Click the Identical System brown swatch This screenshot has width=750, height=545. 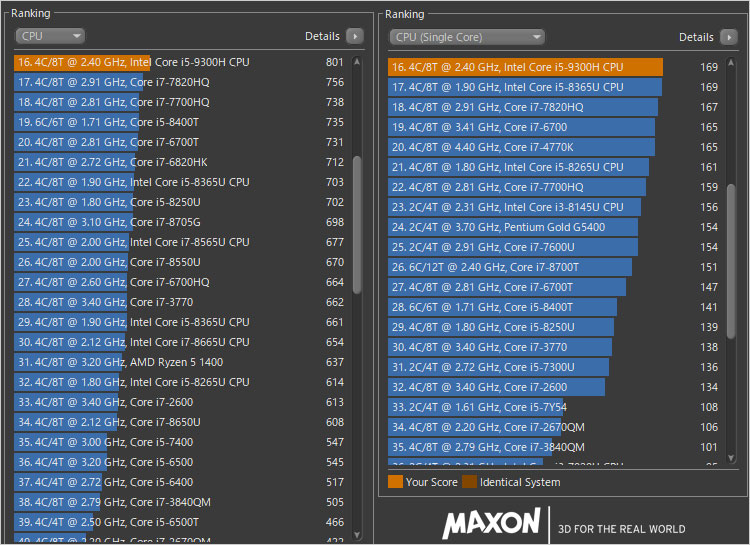(469, 482)
